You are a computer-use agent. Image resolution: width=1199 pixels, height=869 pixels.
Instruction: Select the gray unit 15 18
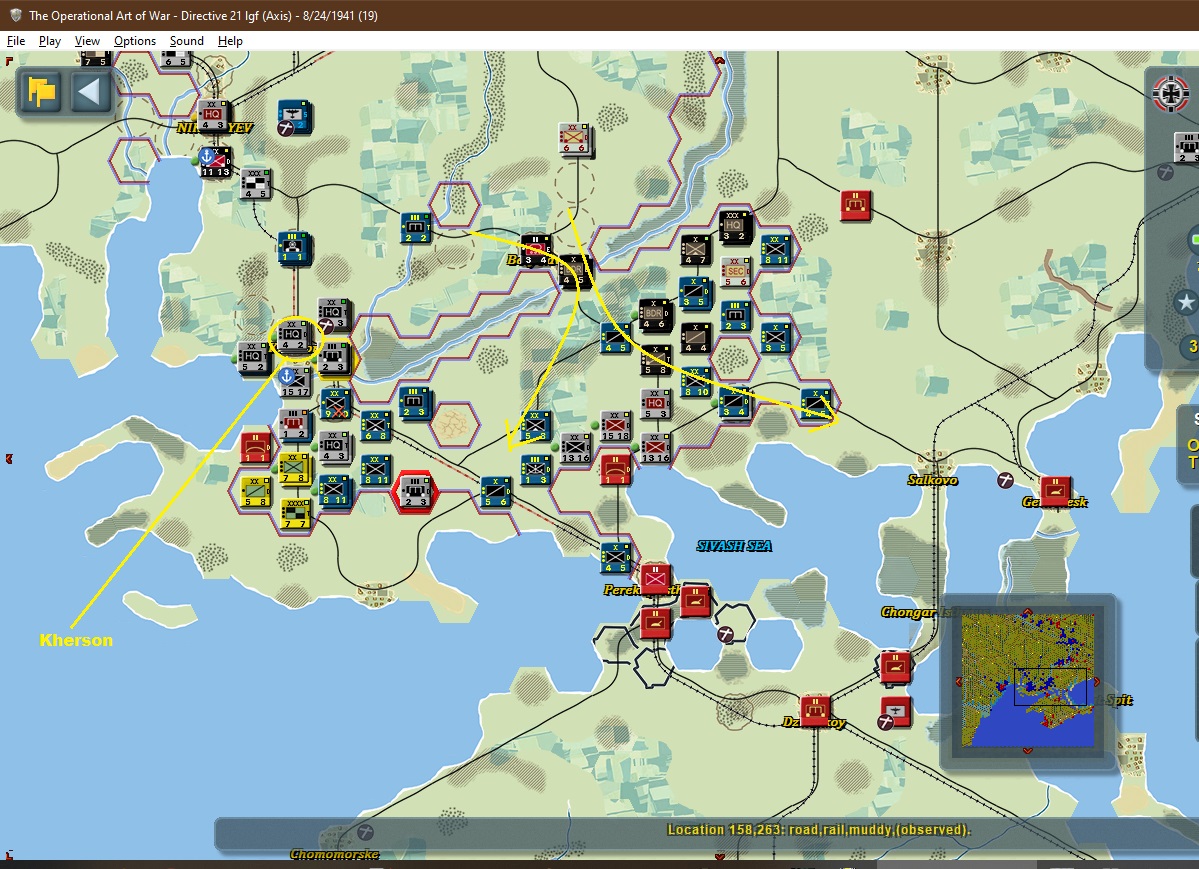[x=616, y=426]
